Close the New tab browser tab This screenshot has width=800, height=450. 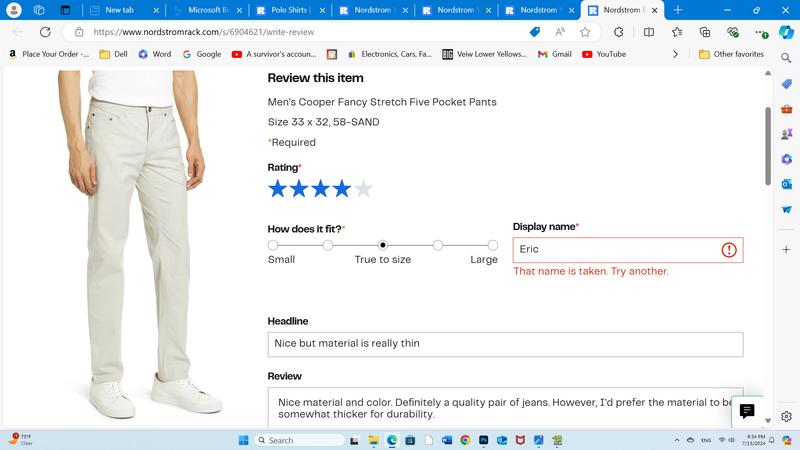(x=156, y=10)
